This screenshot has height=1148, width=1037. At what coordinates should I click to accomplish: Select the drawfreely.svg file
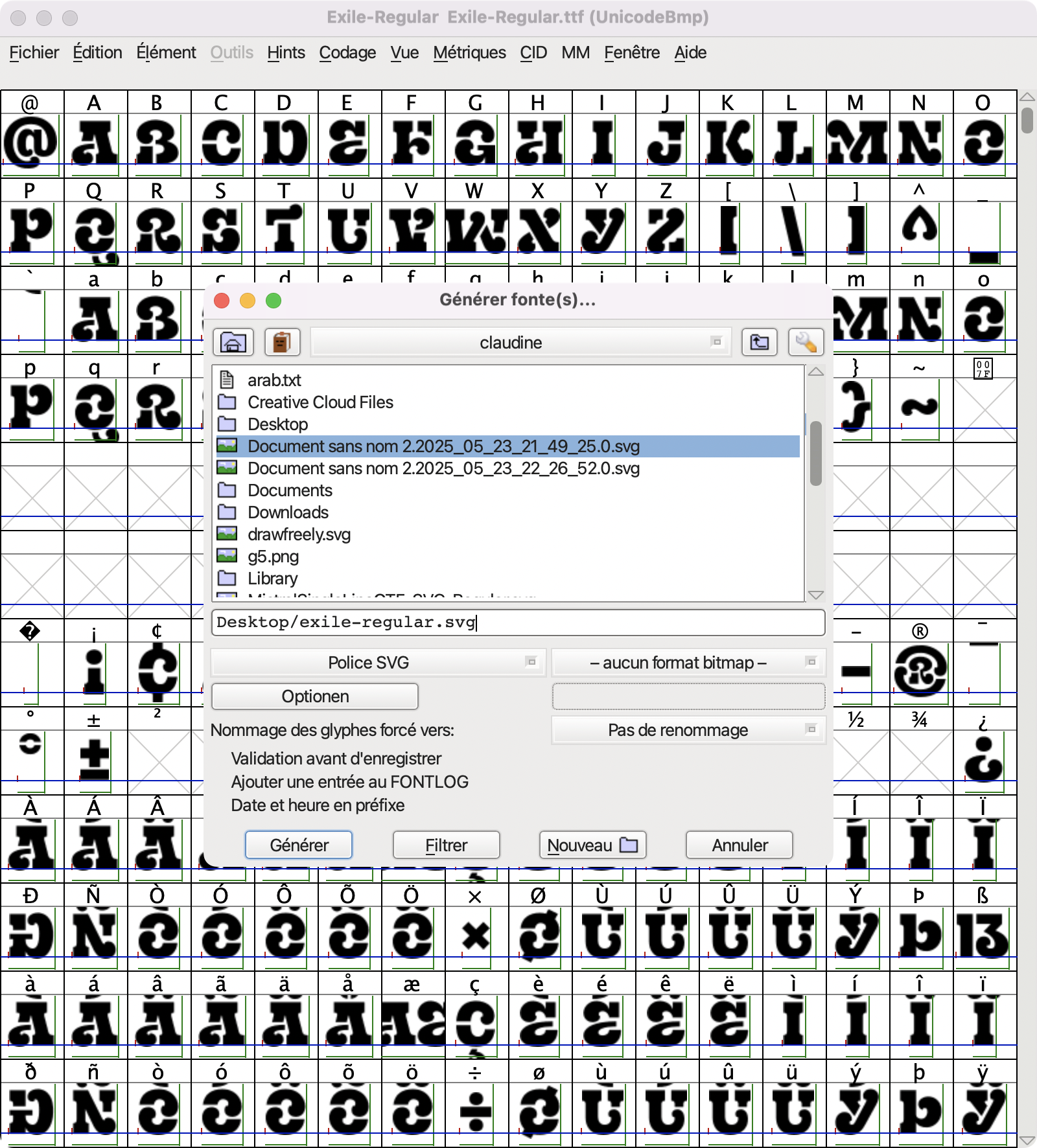[x=507, y=534]
